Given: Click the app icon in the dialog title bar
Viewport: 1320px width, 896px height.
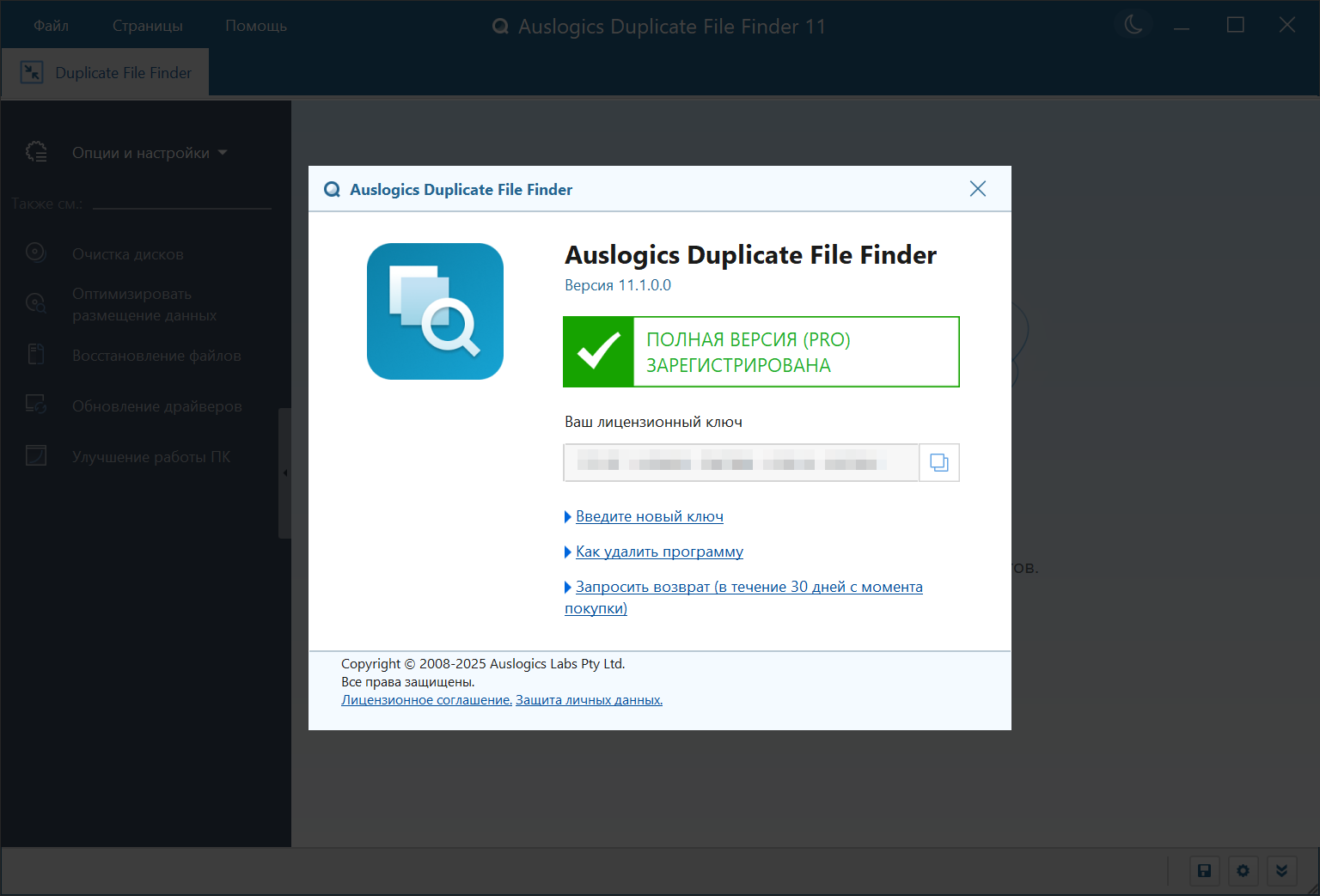Looking at the screenshot, I should [332, 190].
